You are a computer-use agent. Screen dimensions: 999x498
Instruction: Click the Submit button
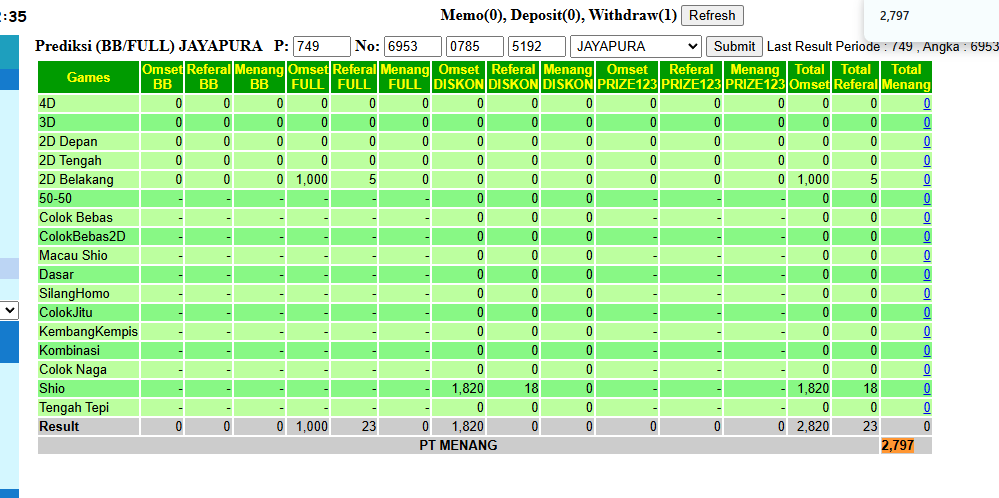coord(734,46)
